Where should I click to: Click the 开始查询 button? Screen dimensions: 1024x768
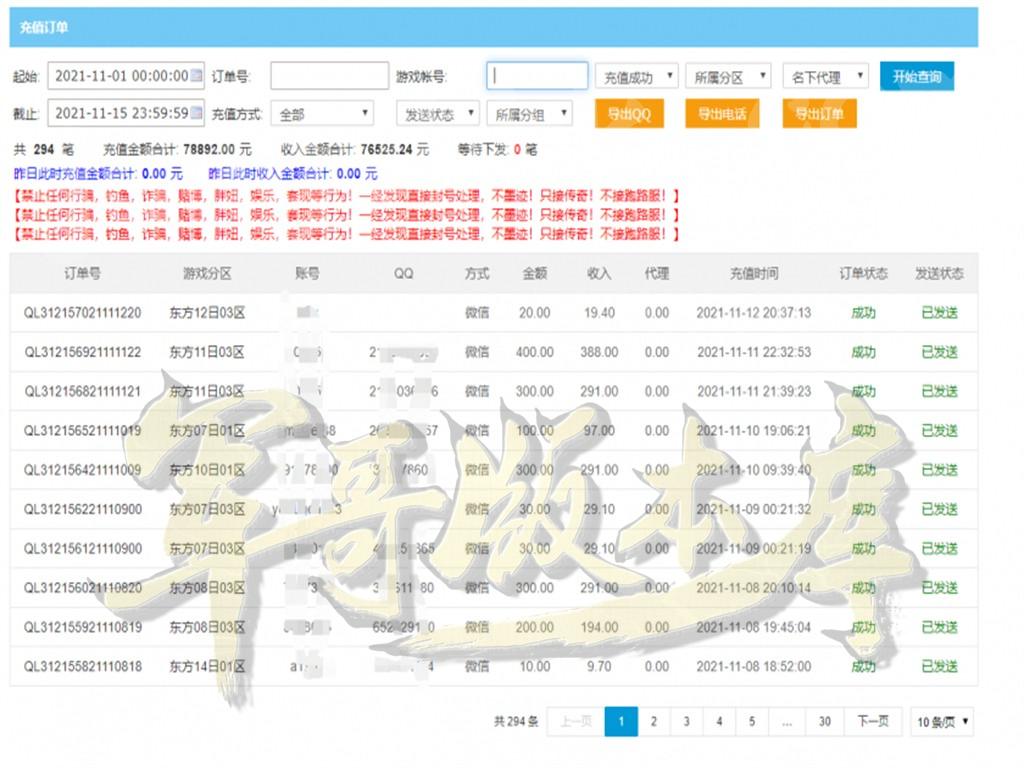point(917,77)
